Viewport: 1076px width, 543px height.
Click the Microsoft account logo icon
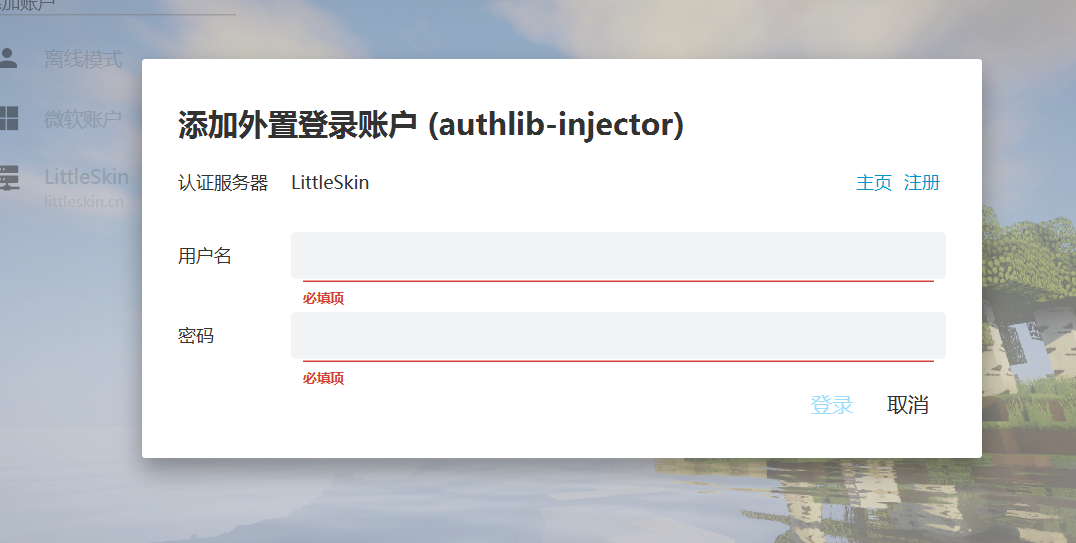pyautogui.click(x=8, y=119)
